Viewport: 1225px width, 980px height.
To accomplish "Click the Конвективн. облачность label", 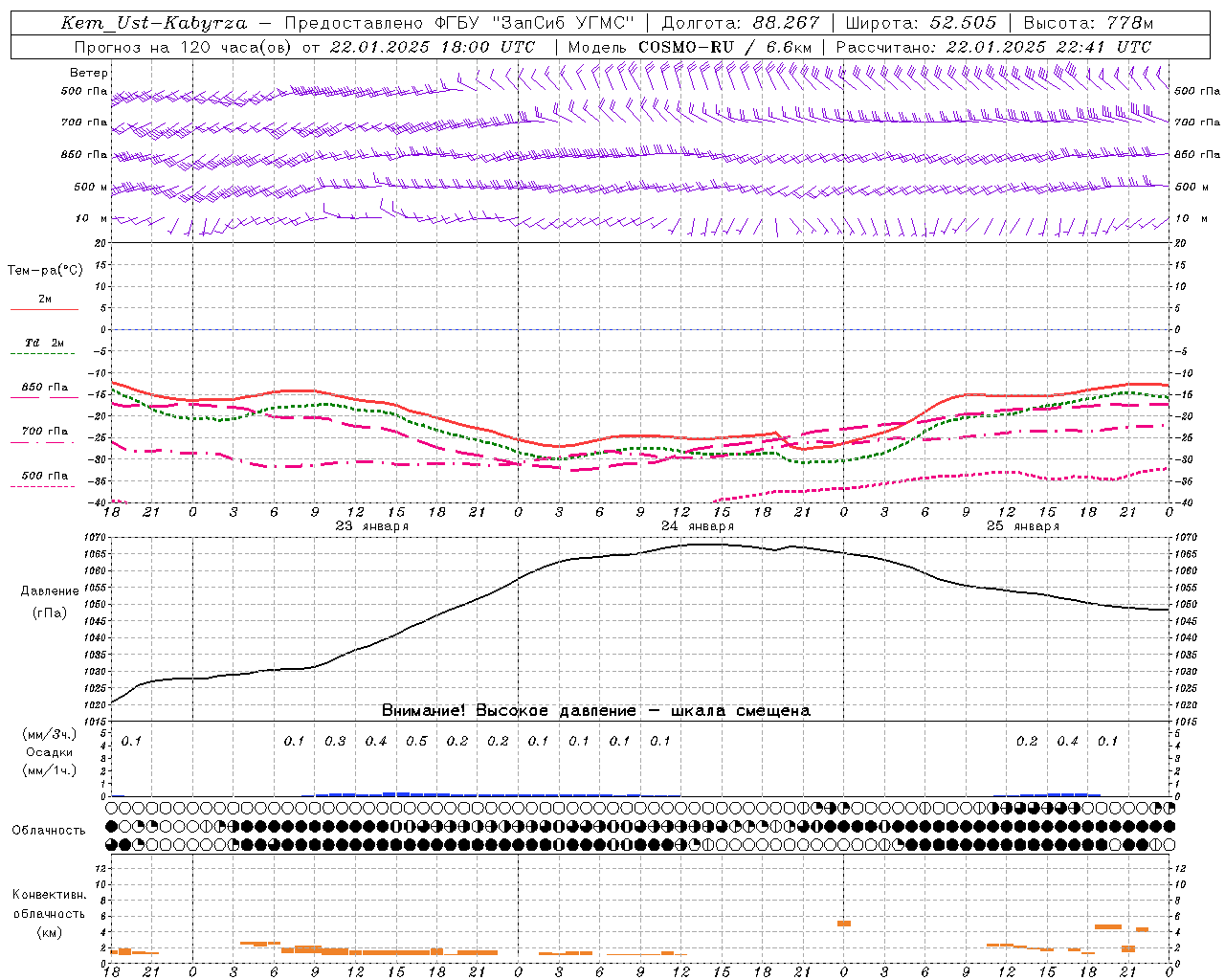I will [50, 904].
